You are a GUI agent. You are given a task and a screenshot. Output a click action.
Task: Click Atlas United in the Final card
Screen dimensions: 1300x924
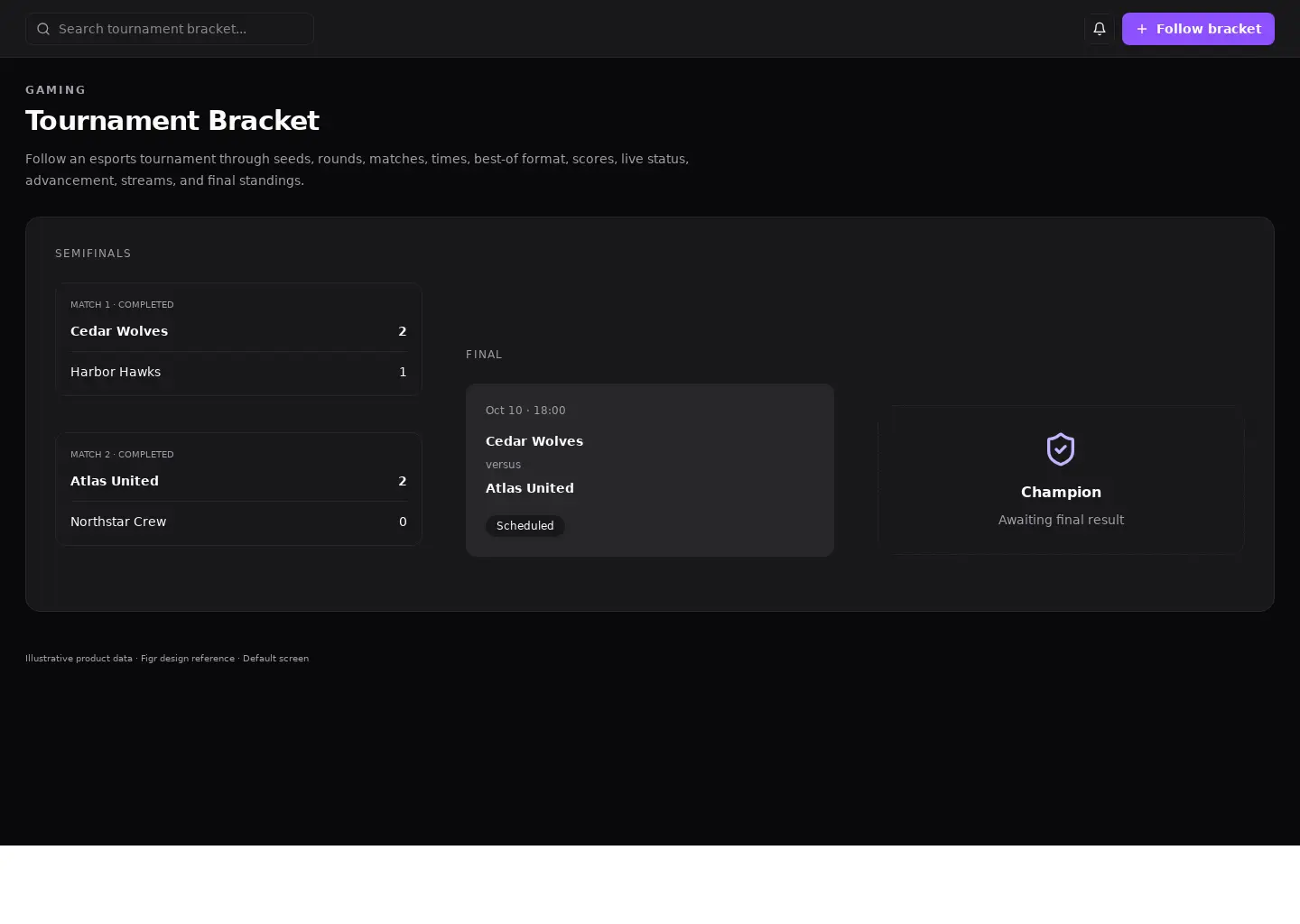(530, 488)
